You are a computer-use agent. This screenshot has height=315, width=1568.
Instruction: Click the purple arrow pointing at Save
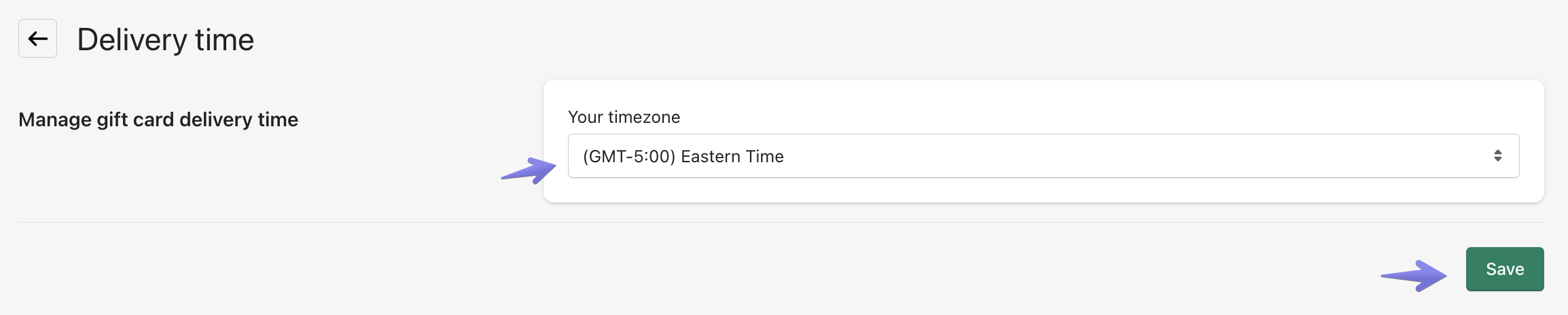coord(1414,275)
